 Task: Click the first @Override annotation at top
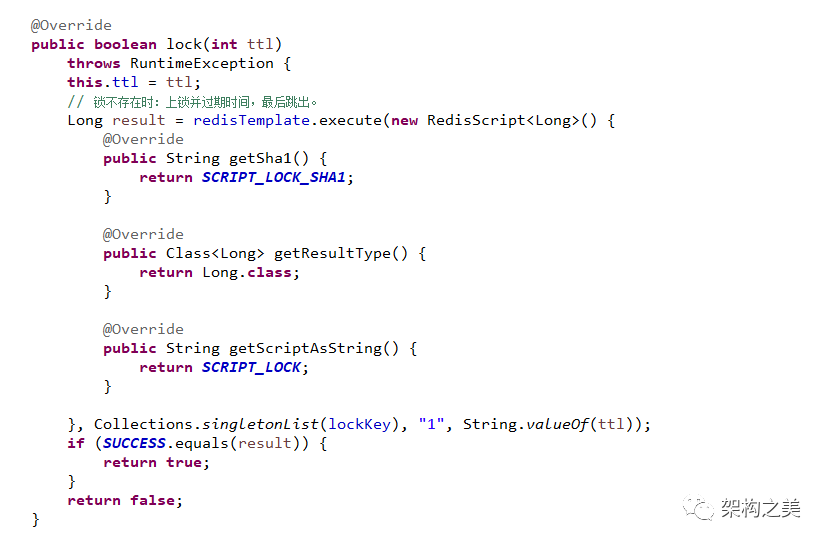click(71, 25)
